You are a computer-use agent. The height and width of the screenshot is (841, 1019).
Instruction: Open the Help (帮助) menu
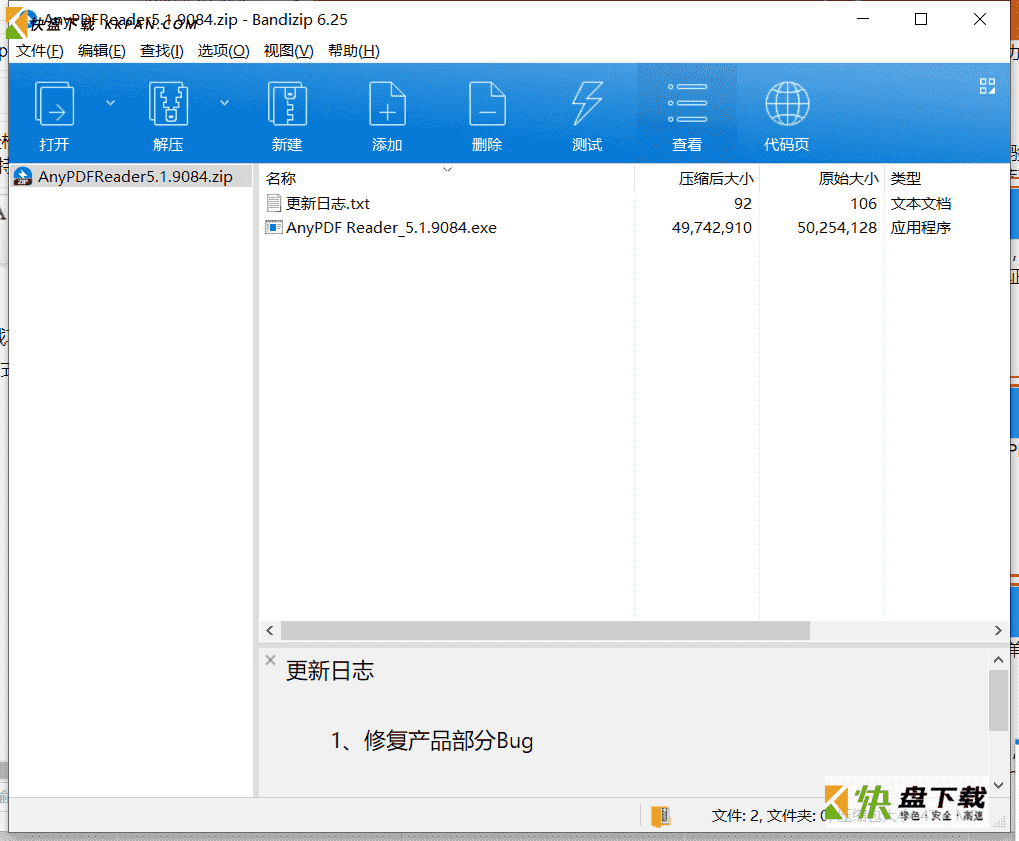(x=354, y=51)
